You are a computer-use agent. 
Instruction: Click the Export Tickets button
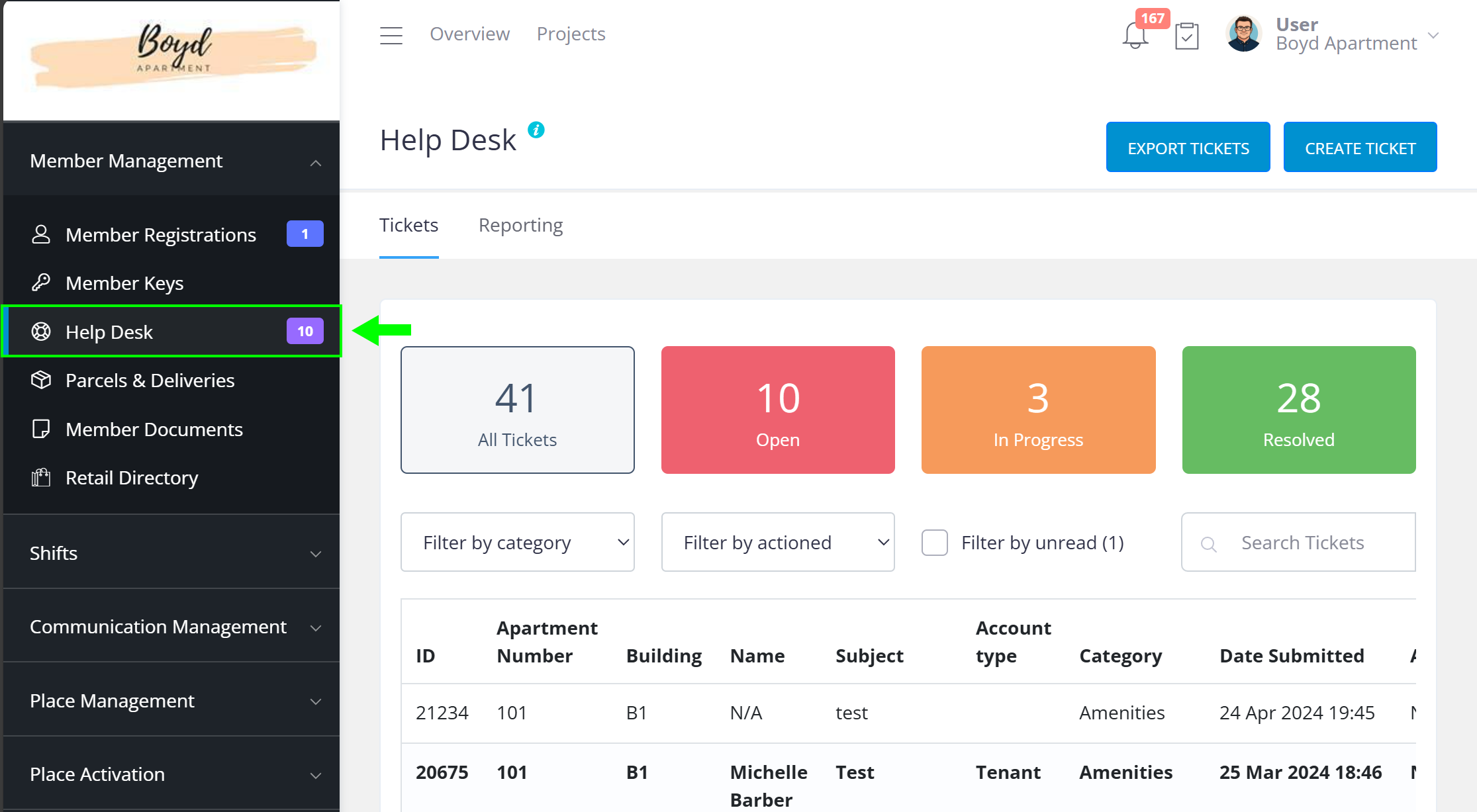click(1188, 148)
